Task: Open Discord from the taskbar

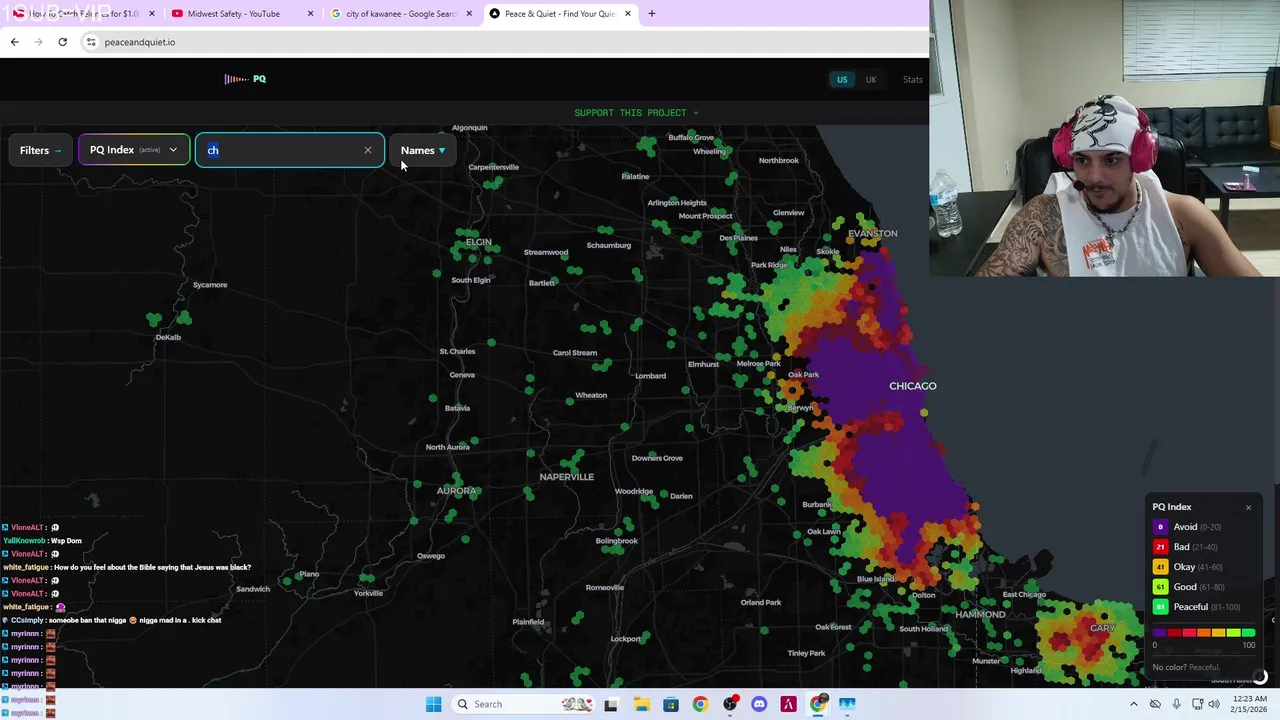Action: (759, 704)
